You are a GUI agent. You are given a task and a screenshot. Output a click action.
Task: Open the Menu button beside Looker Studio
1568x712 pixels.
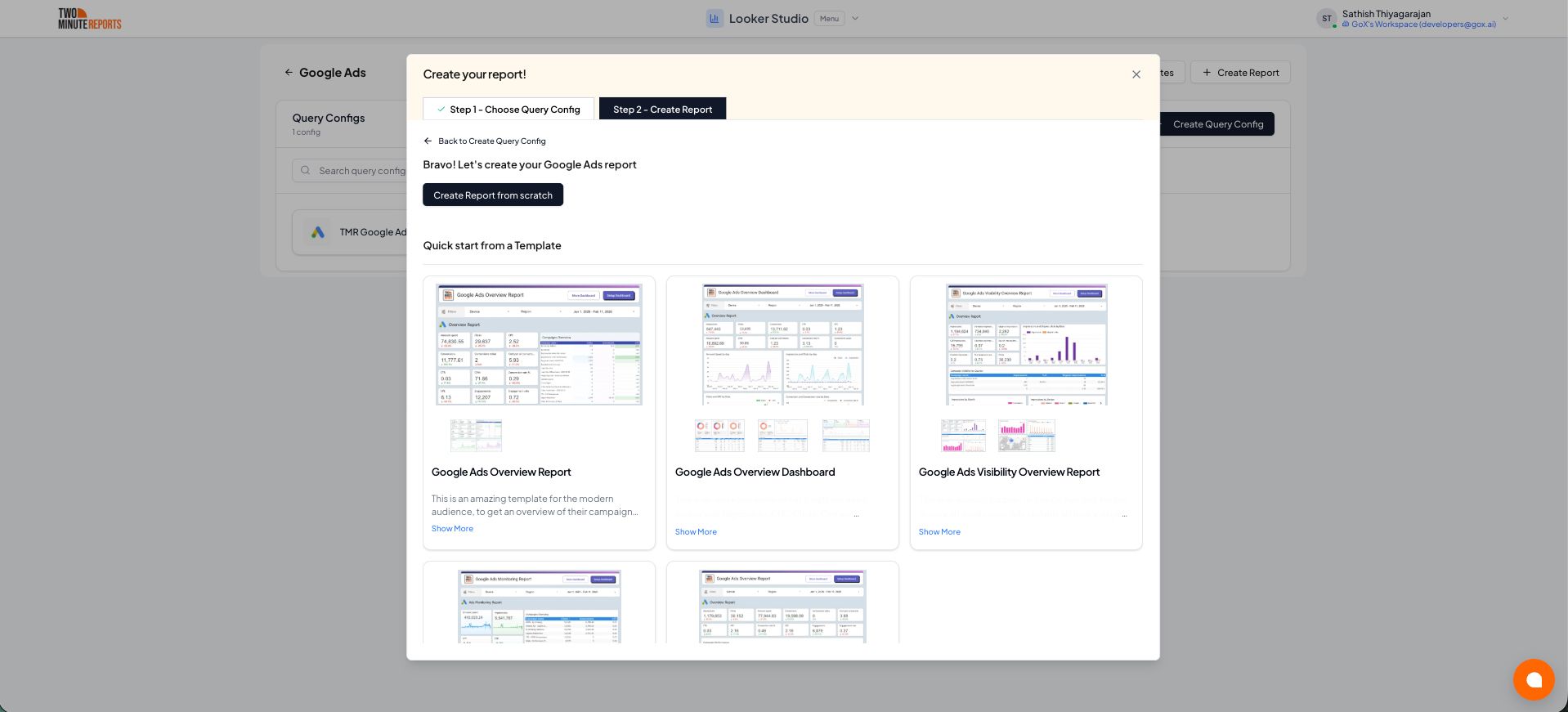coord(829,19)
